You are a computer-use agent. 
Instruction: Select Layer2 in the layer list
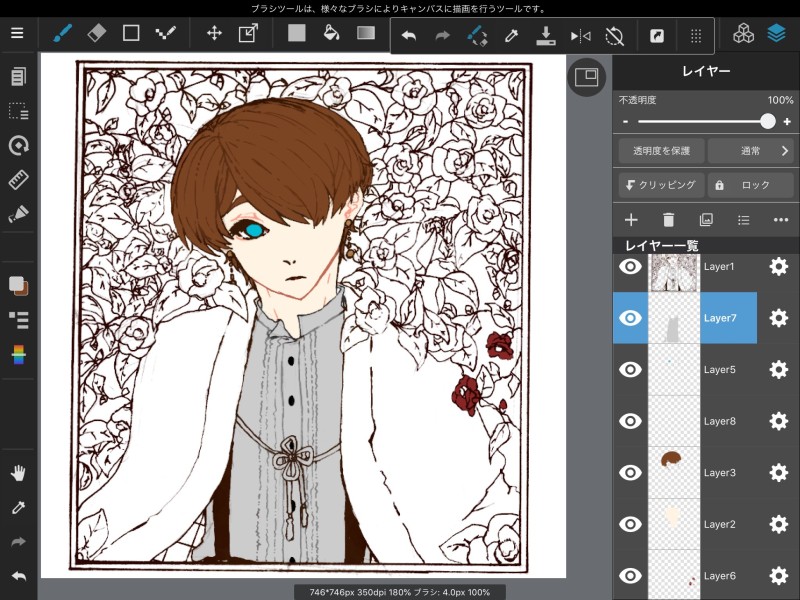point(718,524)
